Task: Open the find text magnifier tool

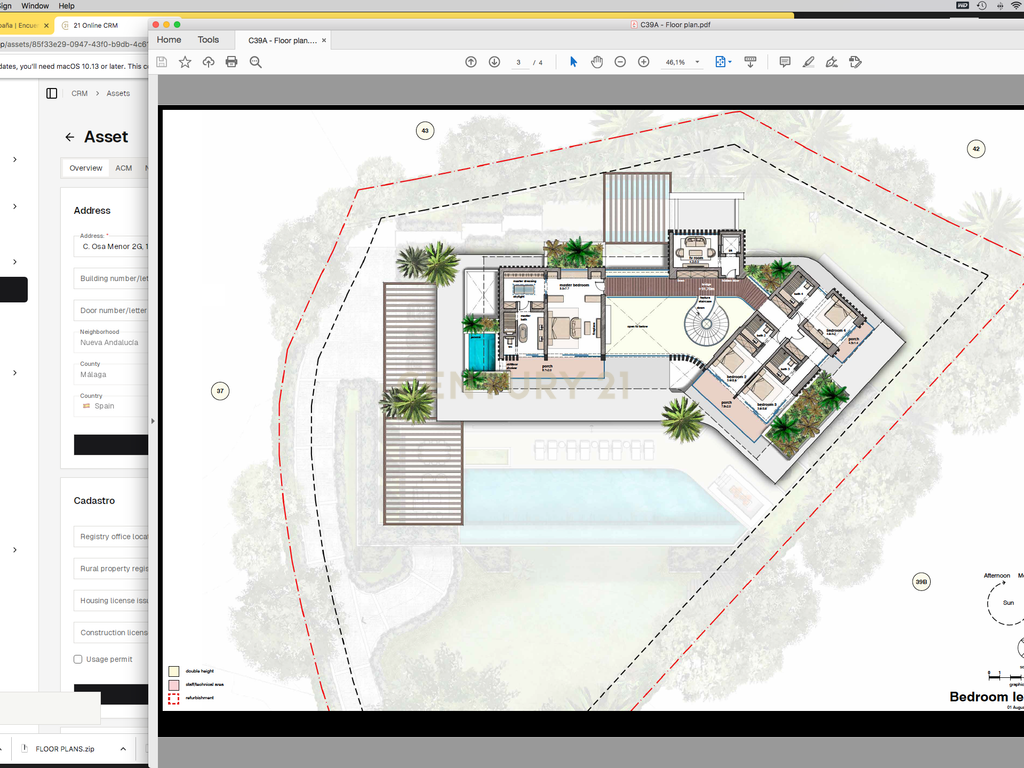Action: (x=255, y=62)
